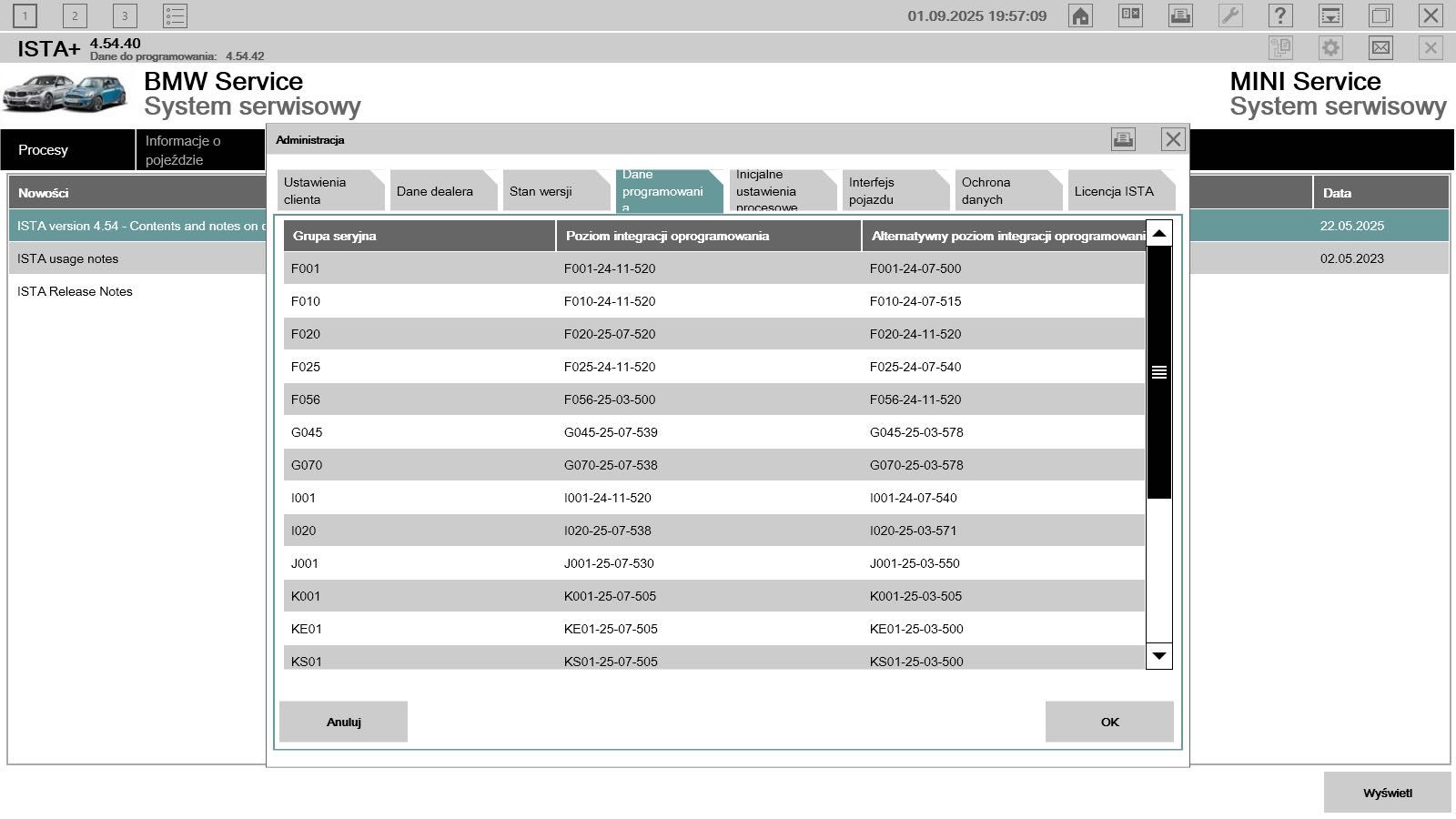
Task: Click the F020-25-07-520 cell
Action: (610, 334)
